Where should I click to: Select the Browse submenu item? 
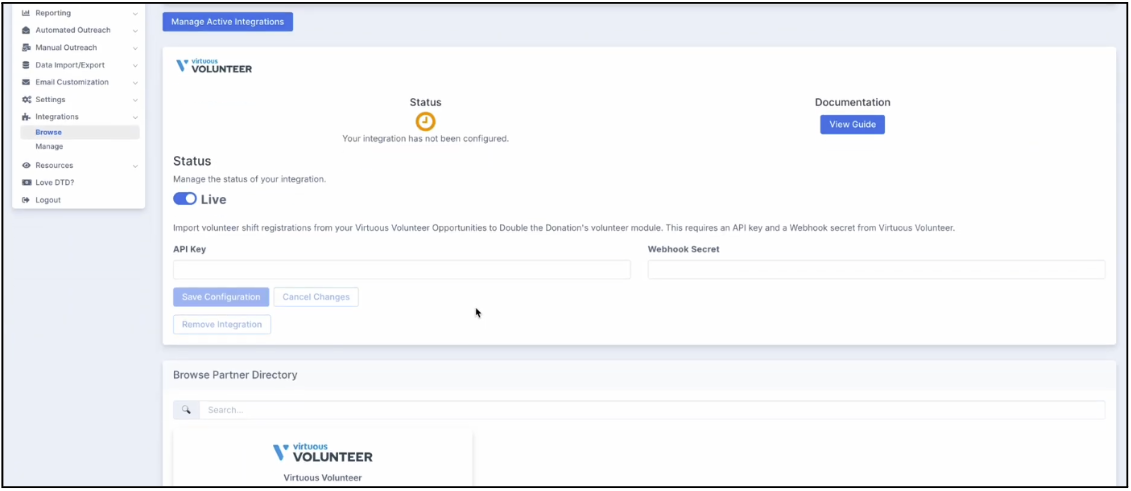(x=48, y=132)
